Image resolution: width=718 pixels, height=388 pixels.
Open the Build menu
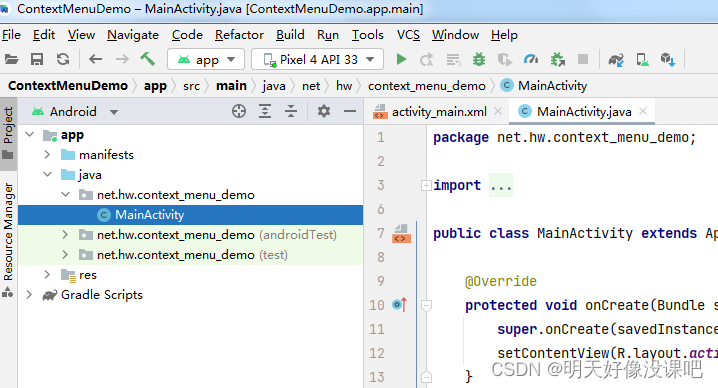click(x=290, y=35)
